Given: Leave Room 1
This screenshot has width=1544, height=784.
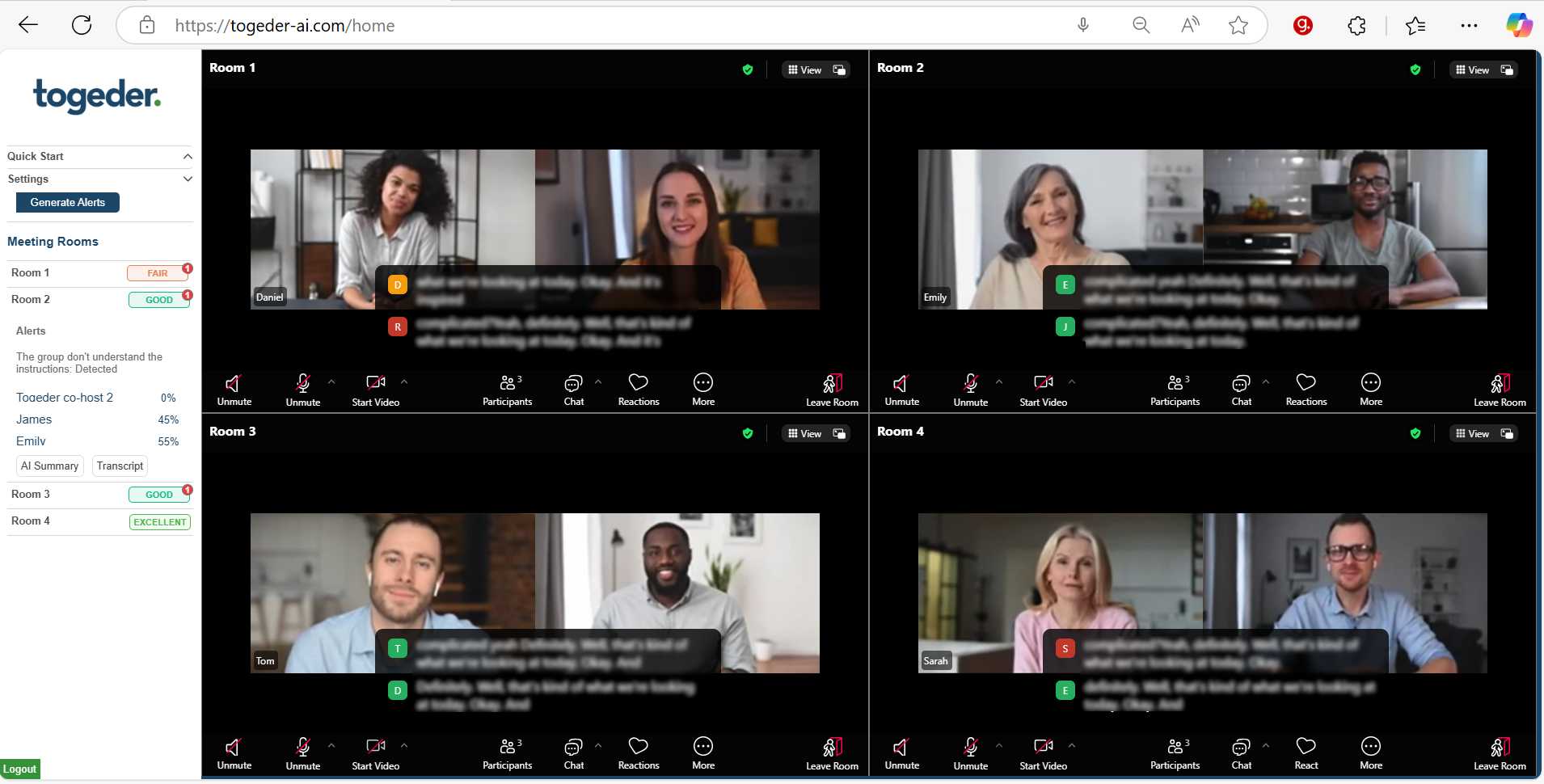Looking at the screenshot, I should tap(833, 390).
